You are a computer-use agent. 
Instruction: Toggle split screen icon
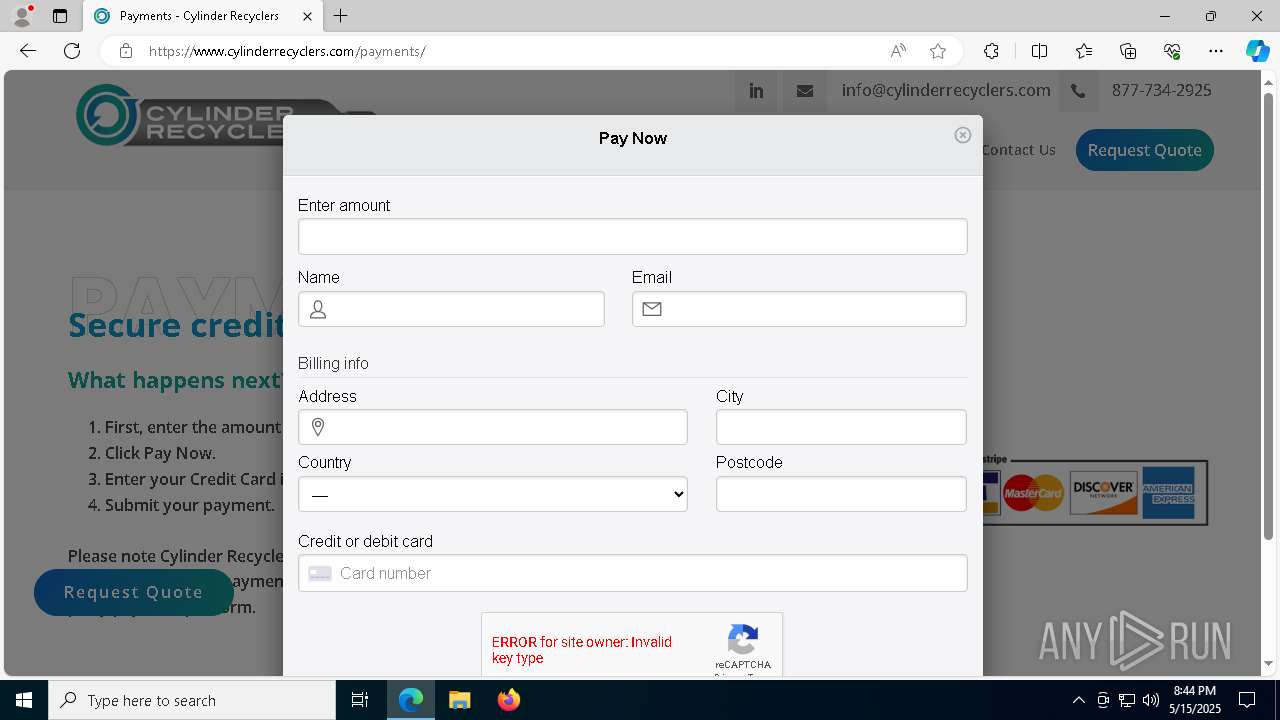point(1039,51)
